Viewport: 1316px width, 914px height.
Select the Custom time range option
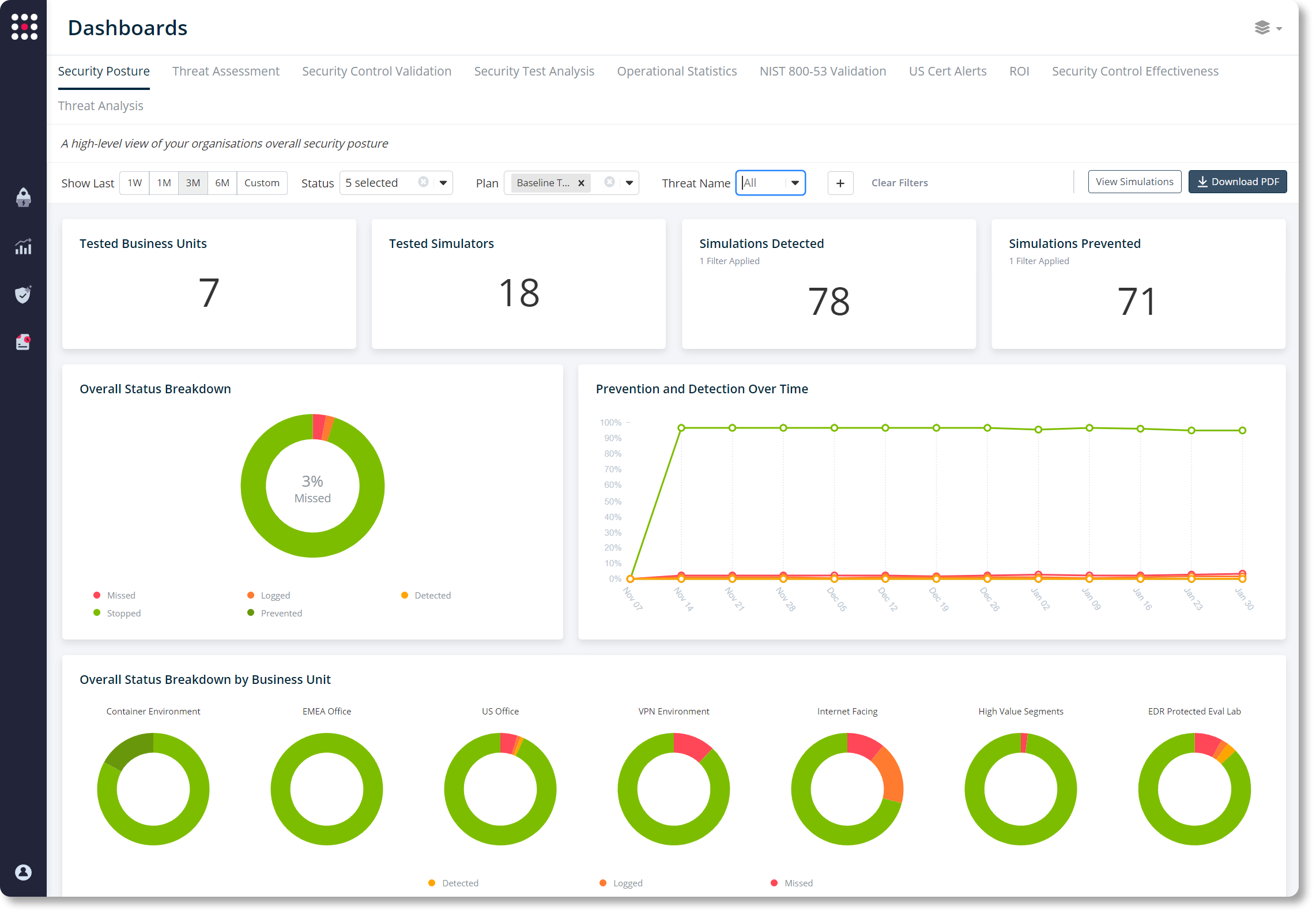[262, 183]
